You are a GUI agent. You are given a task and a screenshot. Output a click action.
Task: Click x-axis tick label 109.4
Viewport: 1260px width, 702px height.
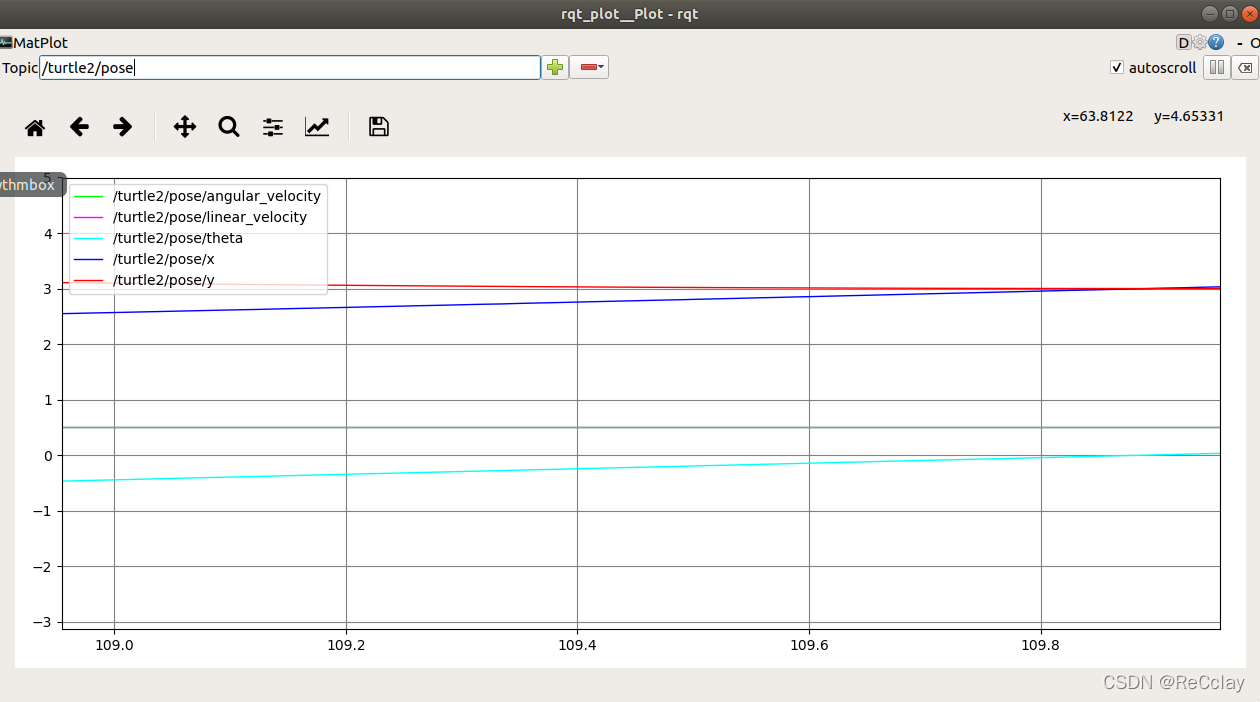pos(577,645)
